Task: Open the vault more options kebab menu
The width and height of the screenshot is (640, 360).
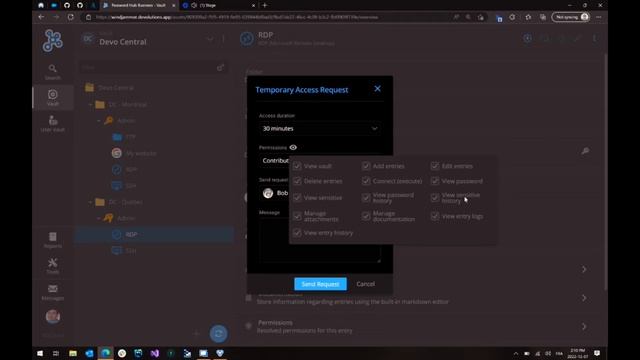Action: (x=223, y=39)
